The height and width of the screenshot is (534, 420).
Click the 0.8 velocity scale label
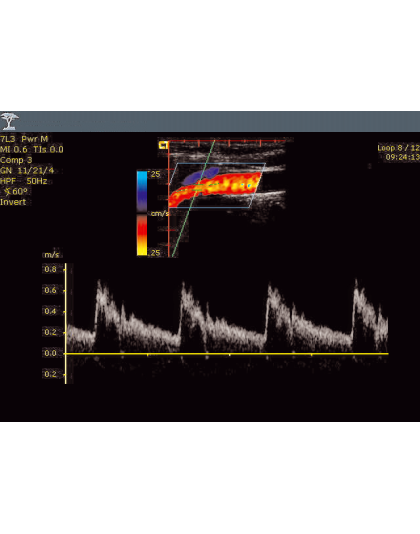click(50, 269)
